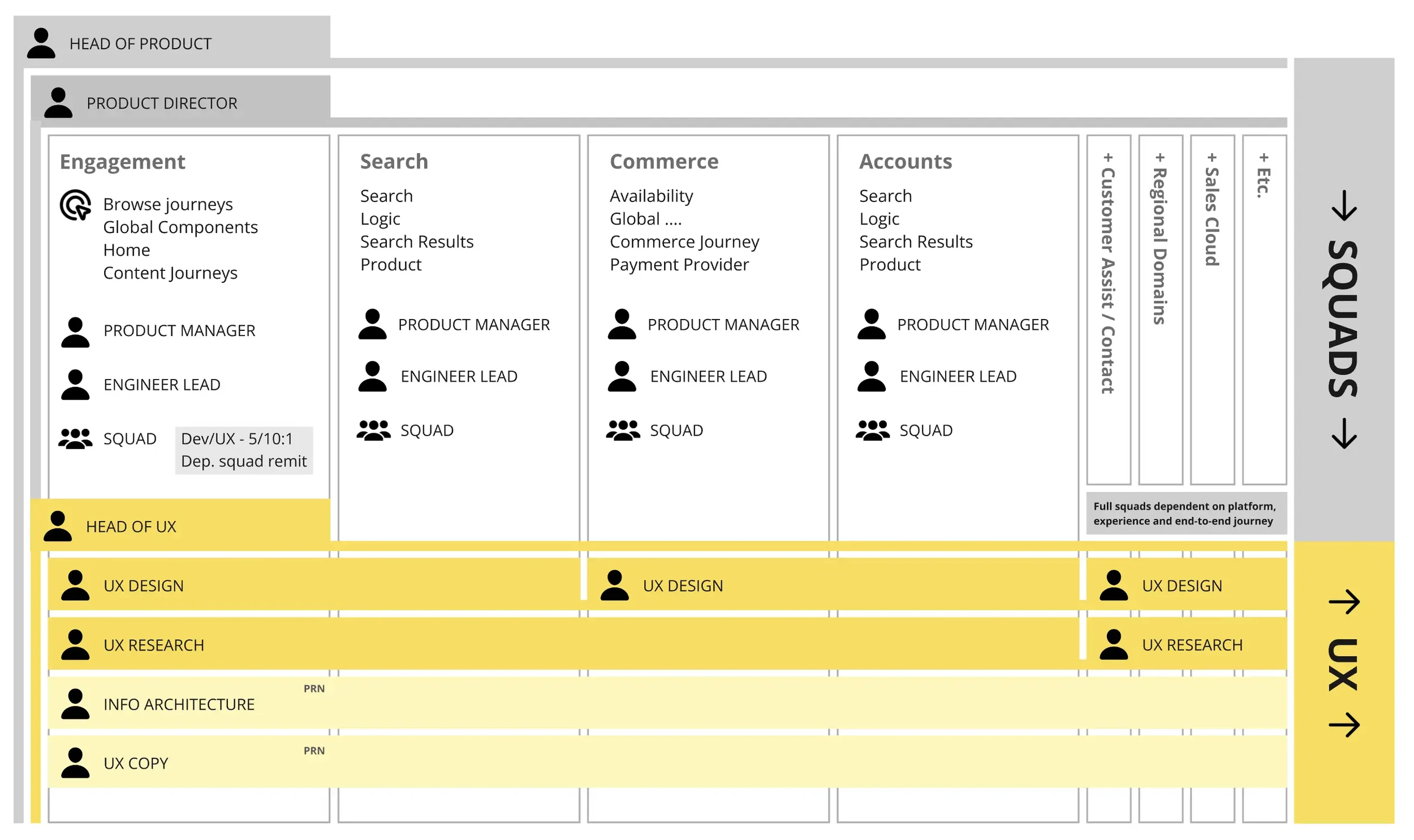Screen dimensions: 1414x840
Task: Click the Search squad group icon
Action: (373, 430)
